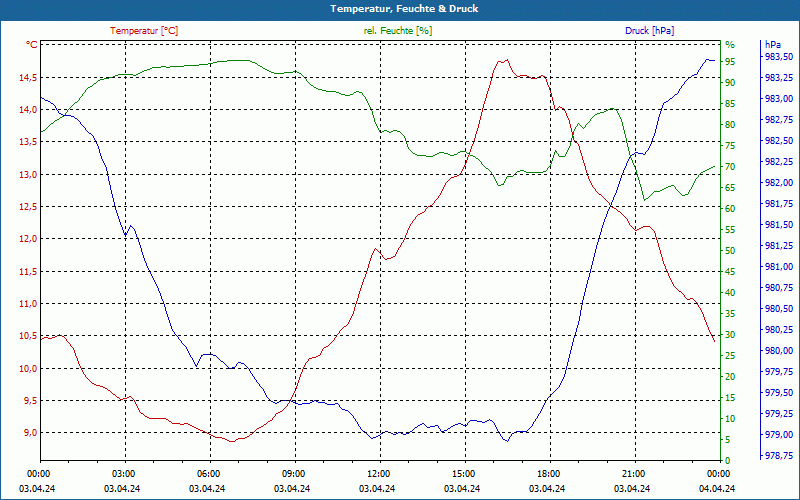Select 979,50 on the blue pressure axis
Viewport: 800px width, 500px height.
coord(779,393)
